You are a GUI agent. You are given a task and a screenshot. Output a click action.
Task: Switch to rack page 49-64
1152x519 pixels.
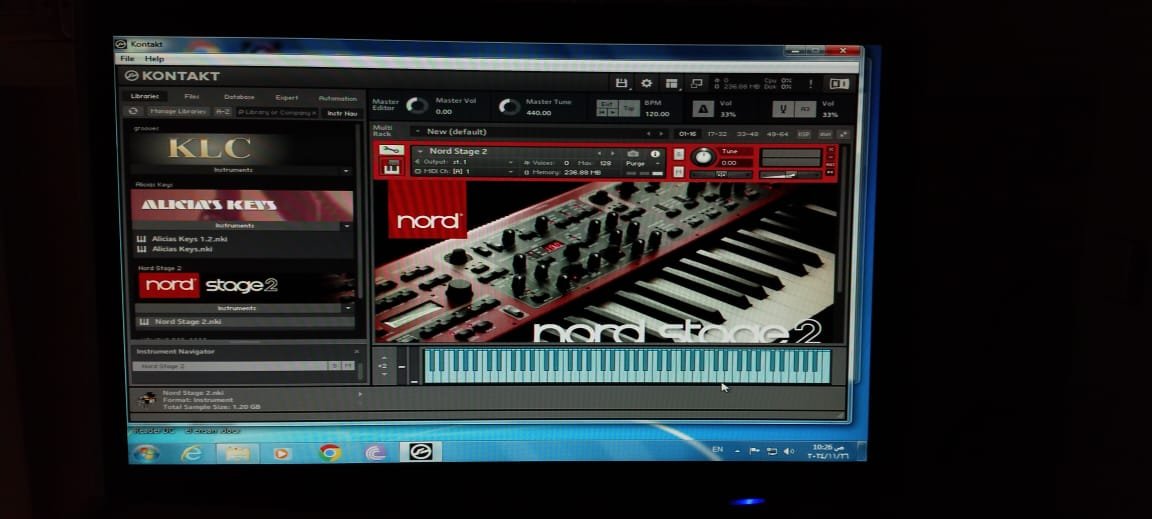point(777,134)
